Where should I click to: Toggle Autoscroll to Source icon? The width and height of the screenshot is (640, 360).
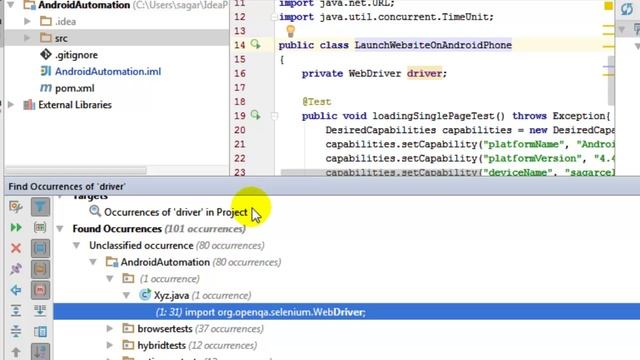click(x=40, y=311)
